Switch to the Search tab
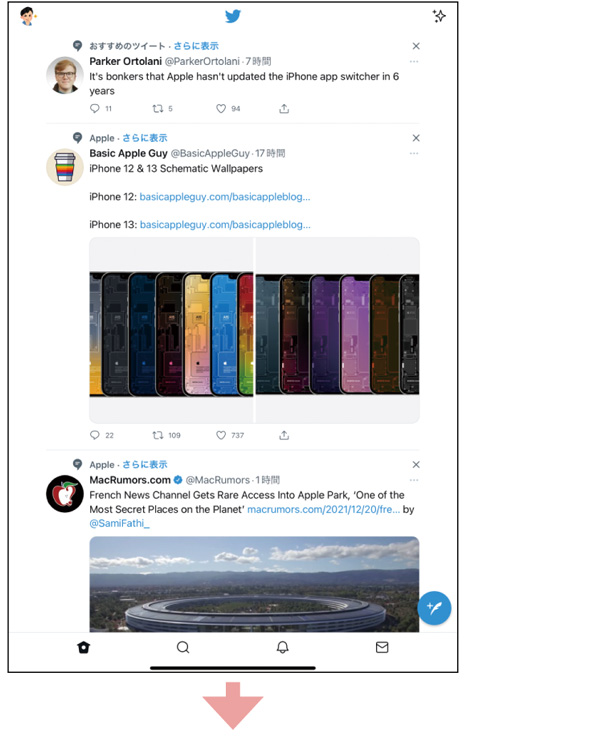This screenshot has height=750, width=600. click(x=183, y=647)
